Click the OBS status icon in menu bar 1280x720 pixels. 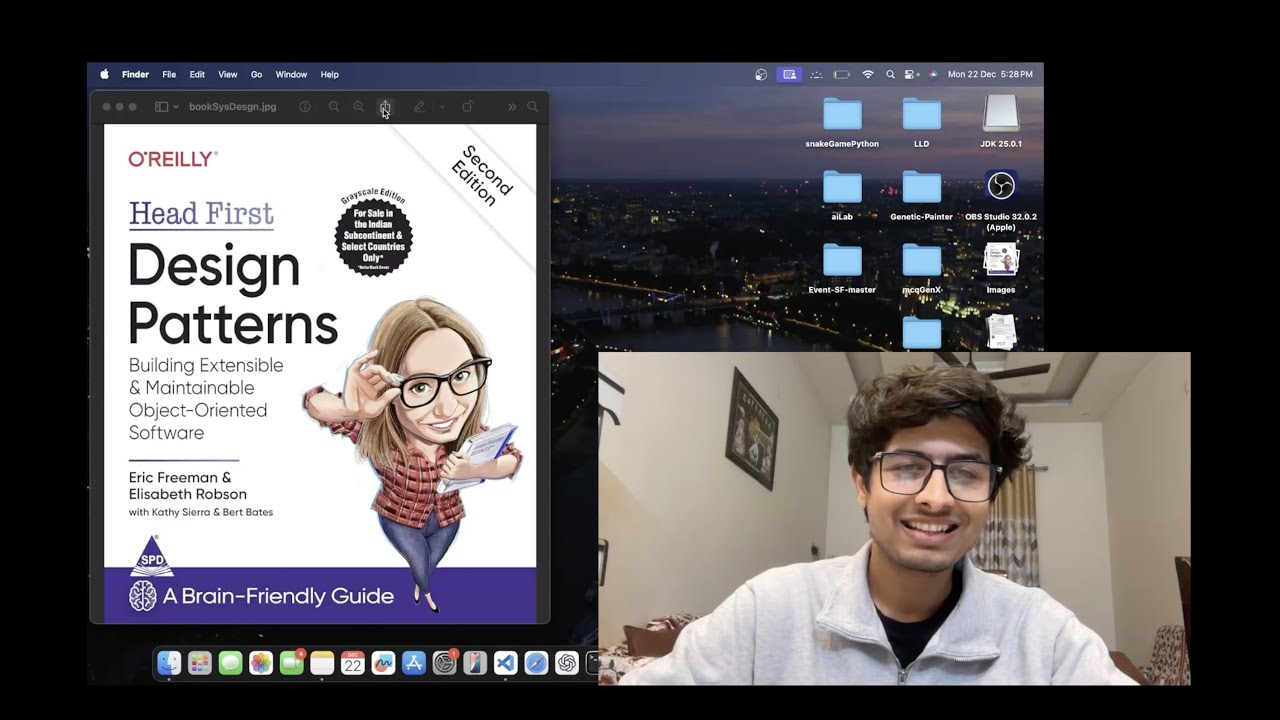761,74
